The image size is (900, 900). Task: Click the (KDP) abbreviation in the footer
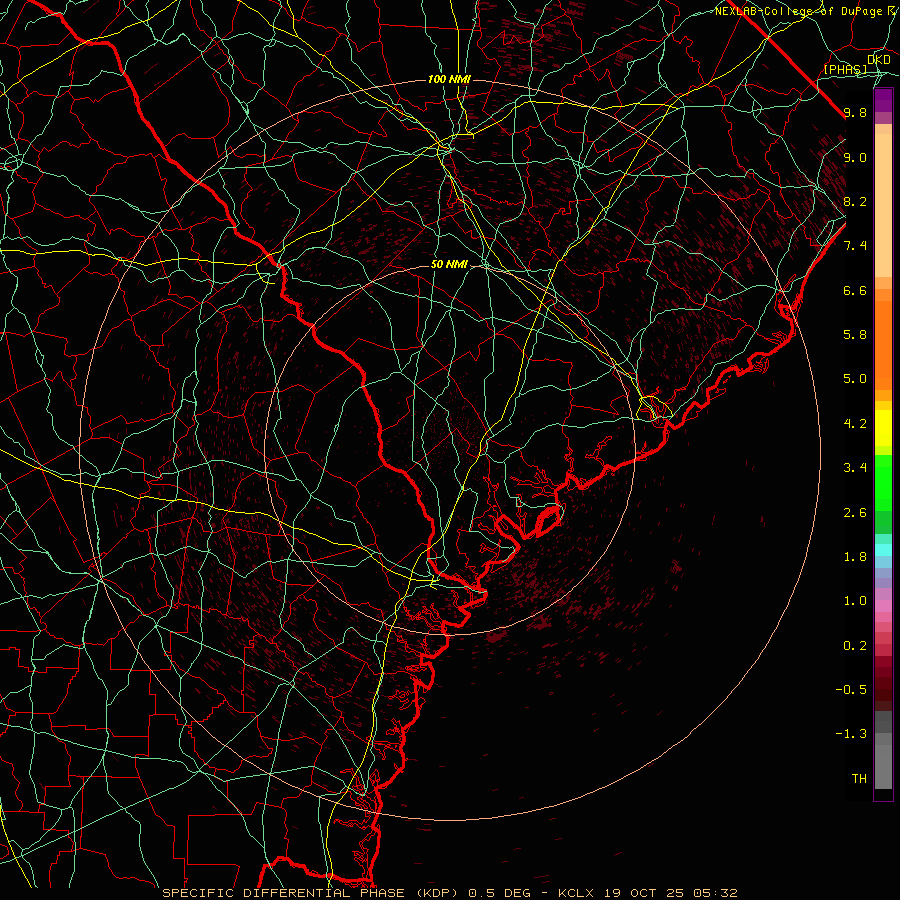pyautogui.click(x=435, y=893)
